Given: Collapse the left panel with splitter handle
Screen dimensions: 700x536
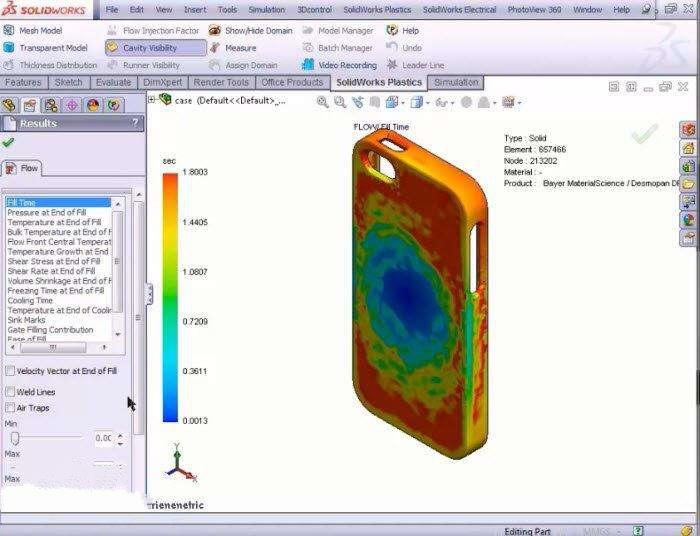Looking at the screenshot, I should click(x=150, y=295).
